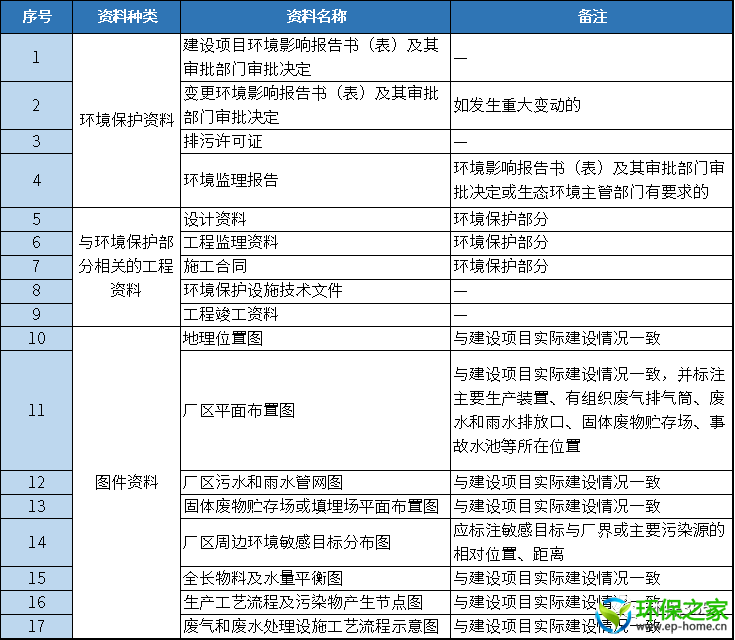Select the 设计资料 cell

coord(216,218)
